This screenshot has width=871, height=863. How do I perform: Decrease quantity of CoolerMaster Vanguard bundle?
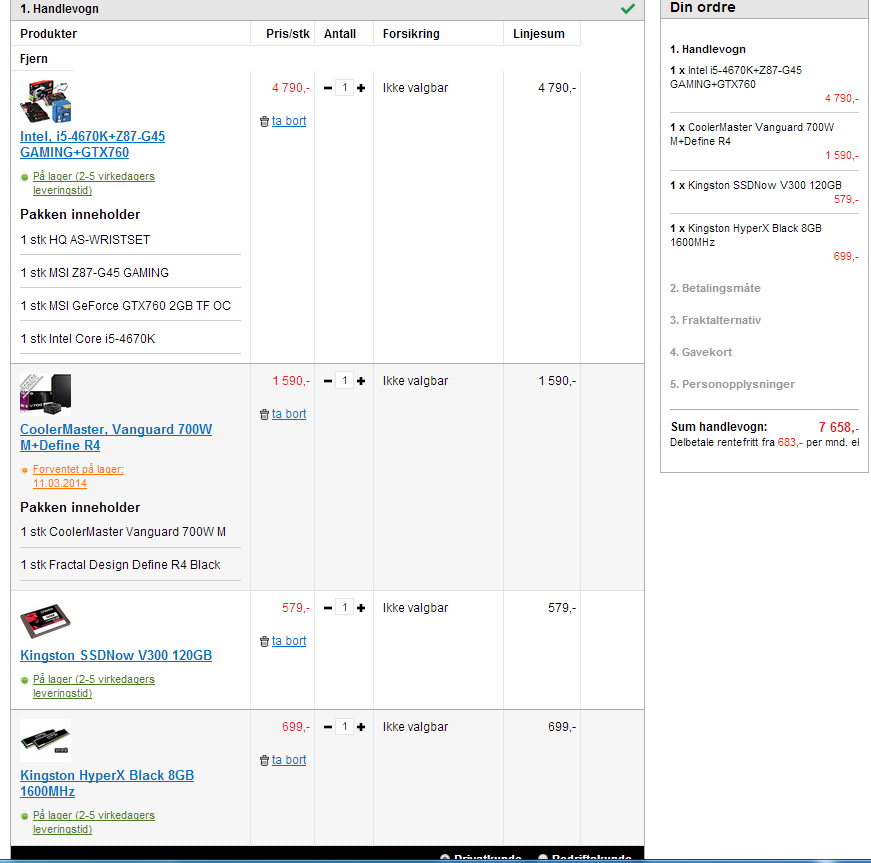tap(328, 381)
